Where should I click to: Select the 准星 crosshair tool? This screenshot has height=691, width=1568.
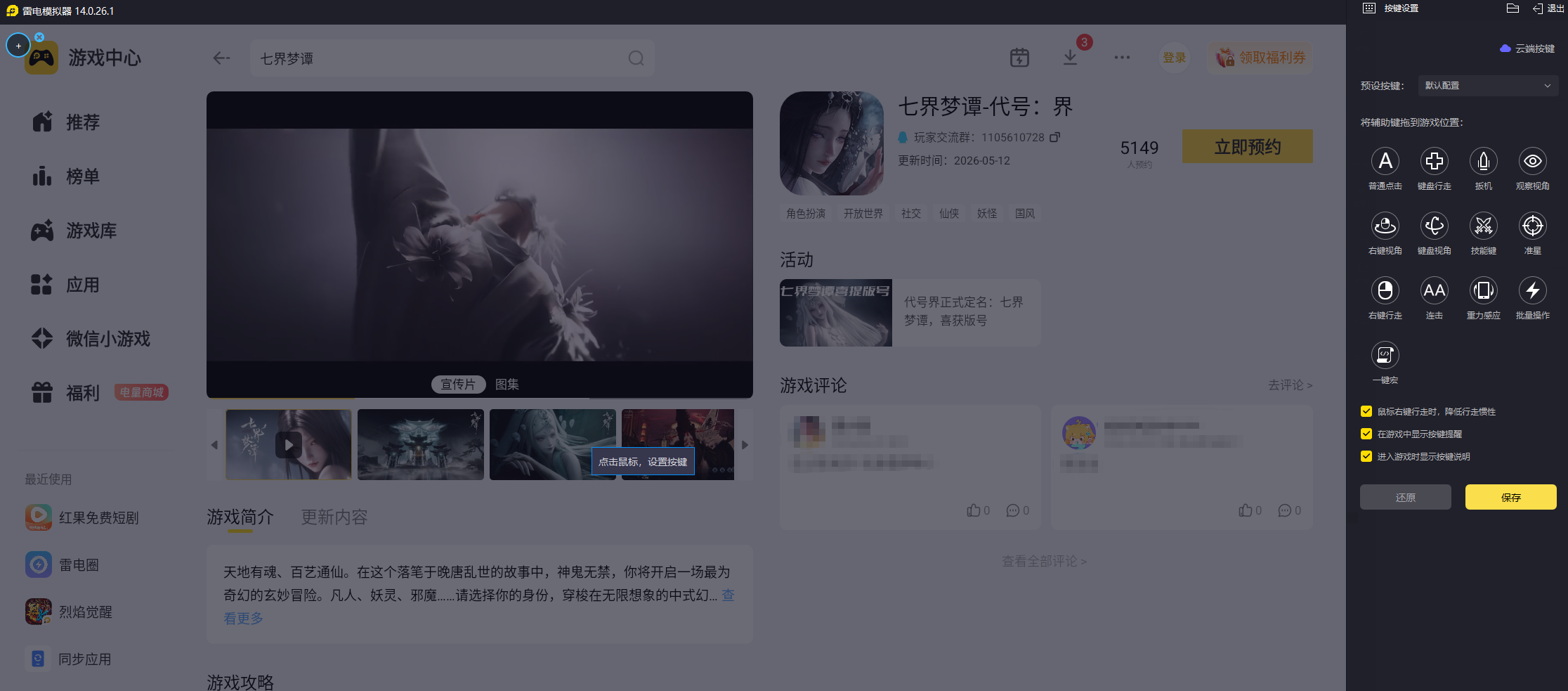(x=1532, y=226)
